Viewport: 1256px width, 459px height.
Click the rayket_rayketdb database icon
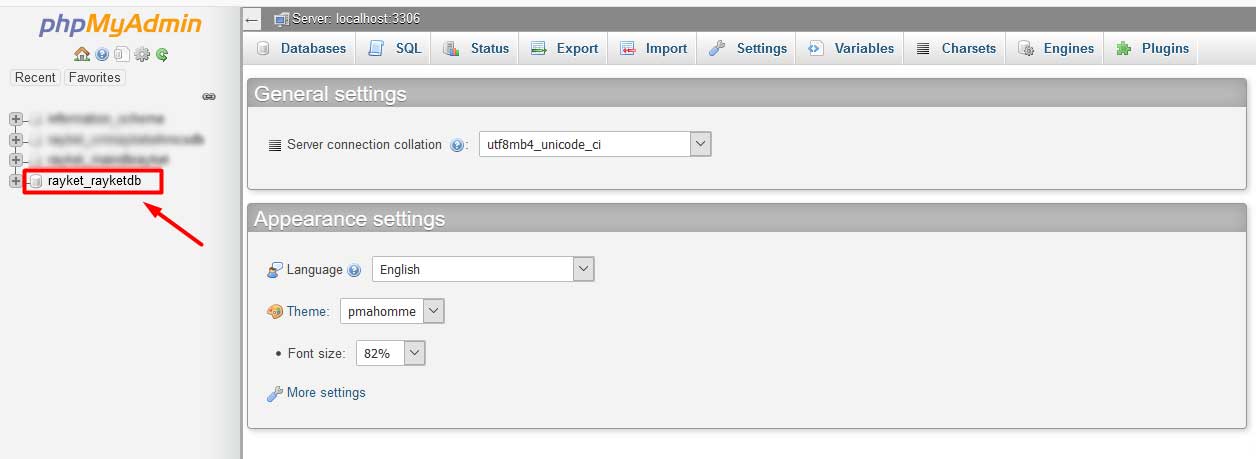[x=36, y=181]
